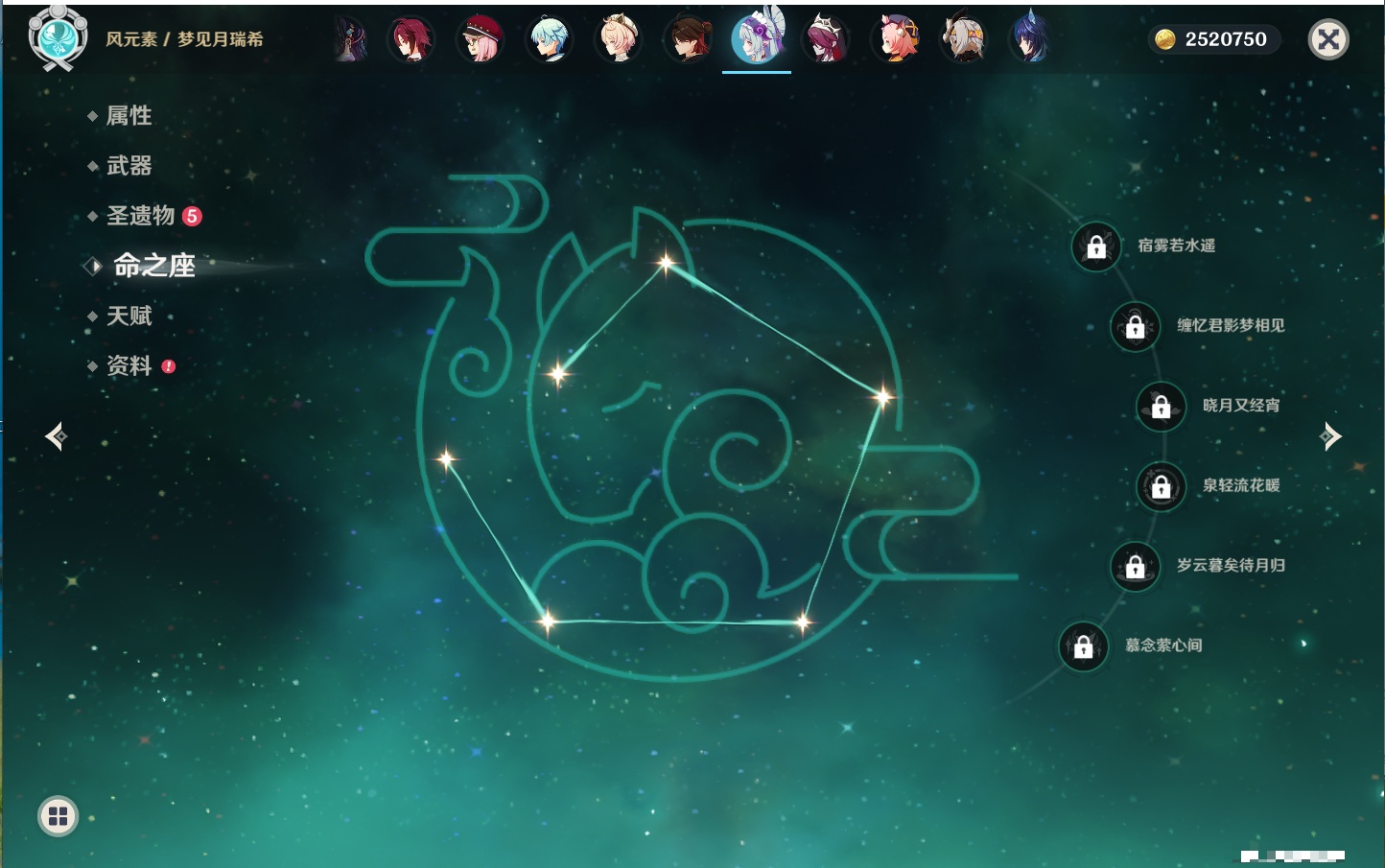Switch to the magenta-haired character with white crown
The height and width of the screenshot is (868, 1385).
pos(826,39)
